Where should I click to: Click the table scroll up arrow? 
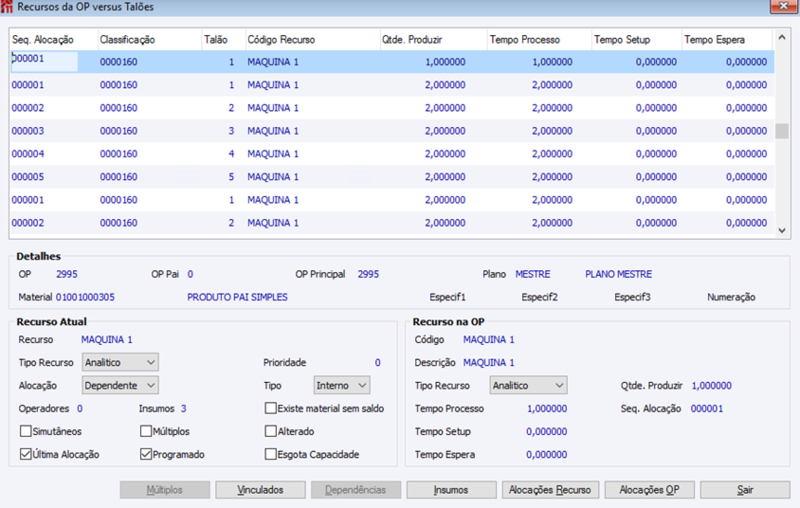tap(781, 37)
